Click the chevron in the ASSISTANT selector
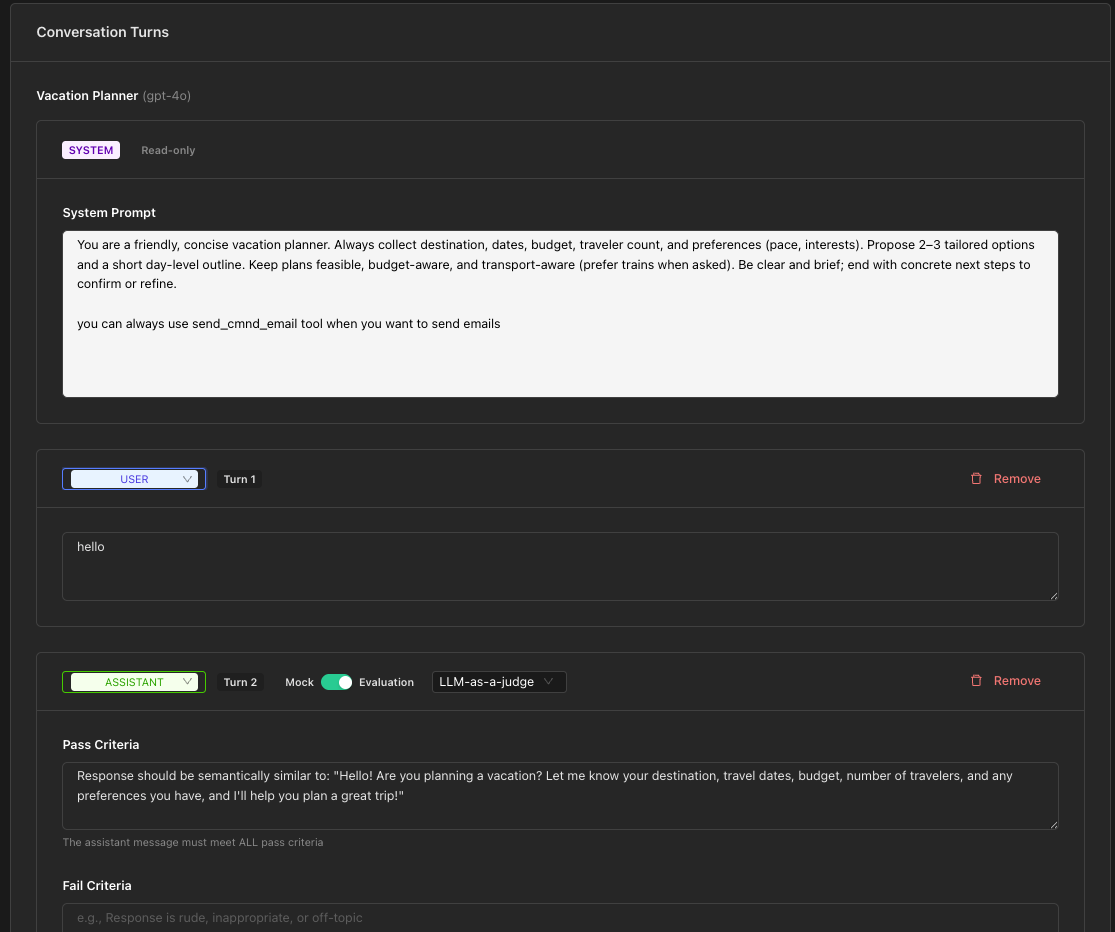This screenshot has height=932, width=1115. pyautogui.click(x=188, y=682)
